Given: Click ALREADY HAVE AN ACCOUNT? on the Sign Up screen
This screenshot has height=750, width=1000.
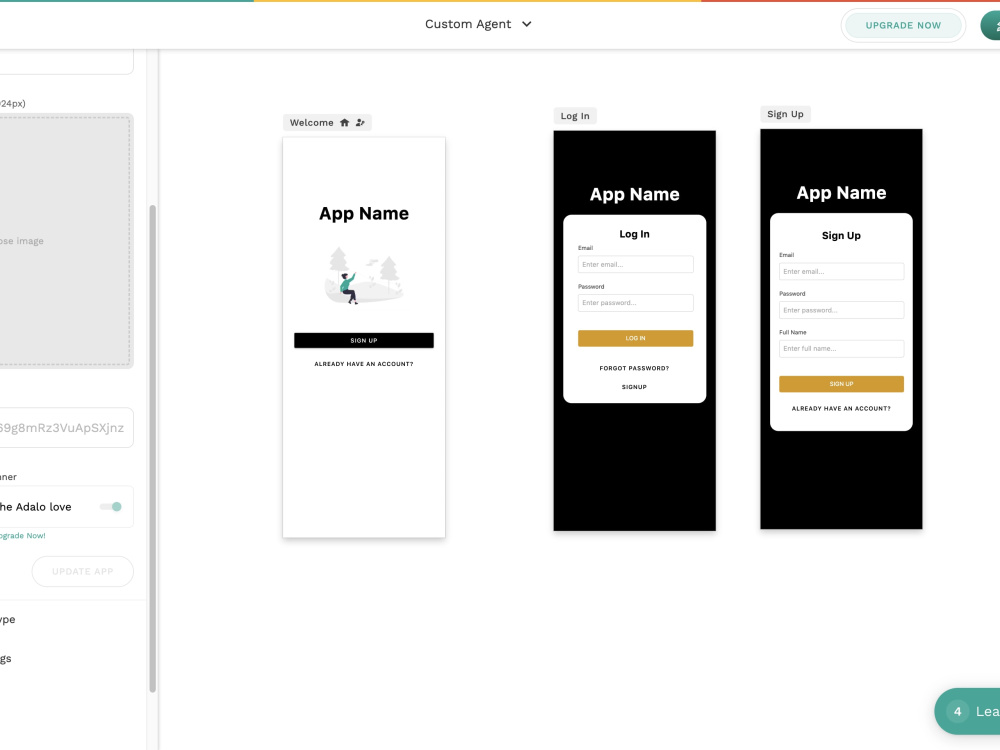Looking at the screenshot, I should coord(841,409).
